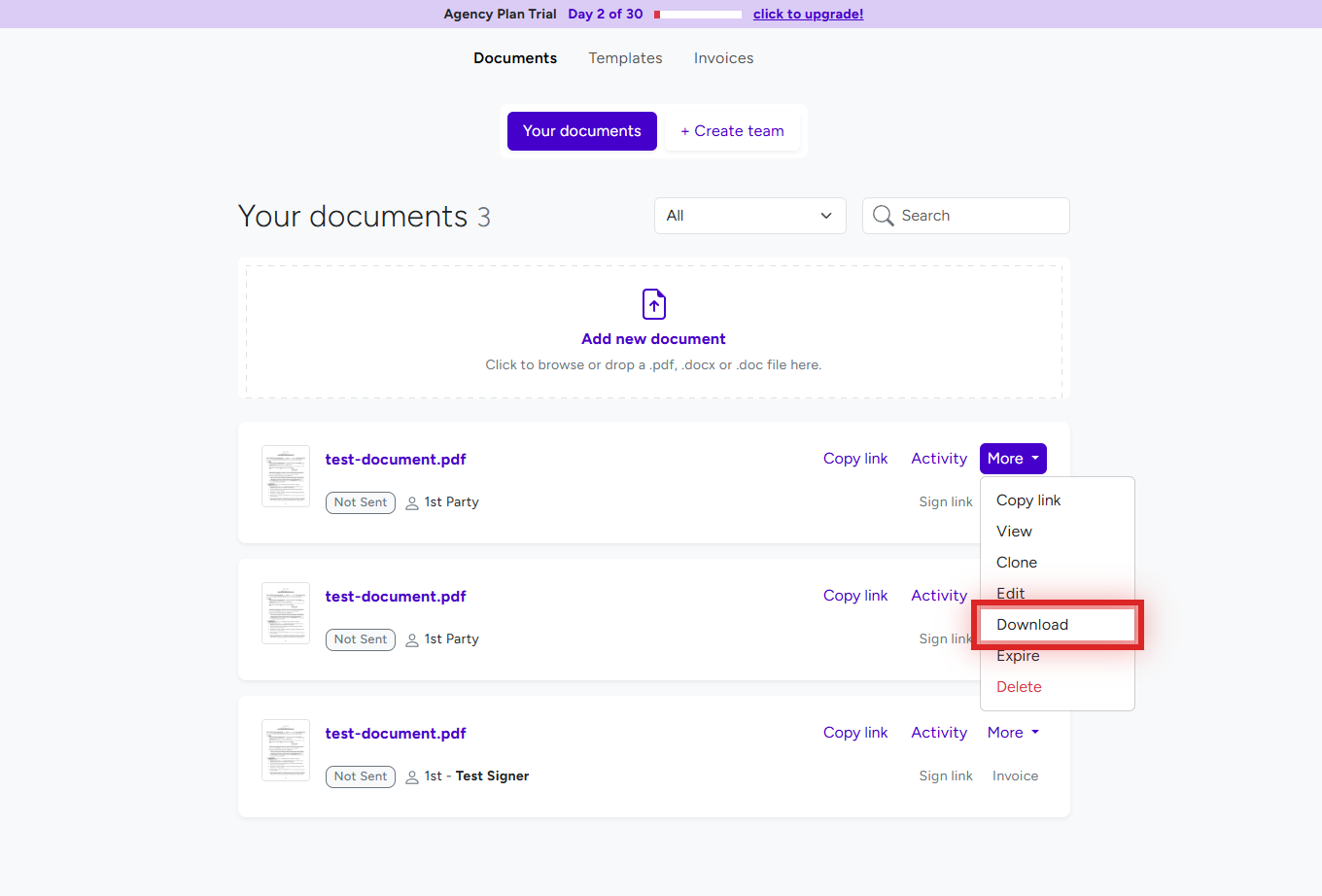This screenshot has height=896, width=1322.
Task: Choose Clone in the open menu
Action: pos(1016,562)
